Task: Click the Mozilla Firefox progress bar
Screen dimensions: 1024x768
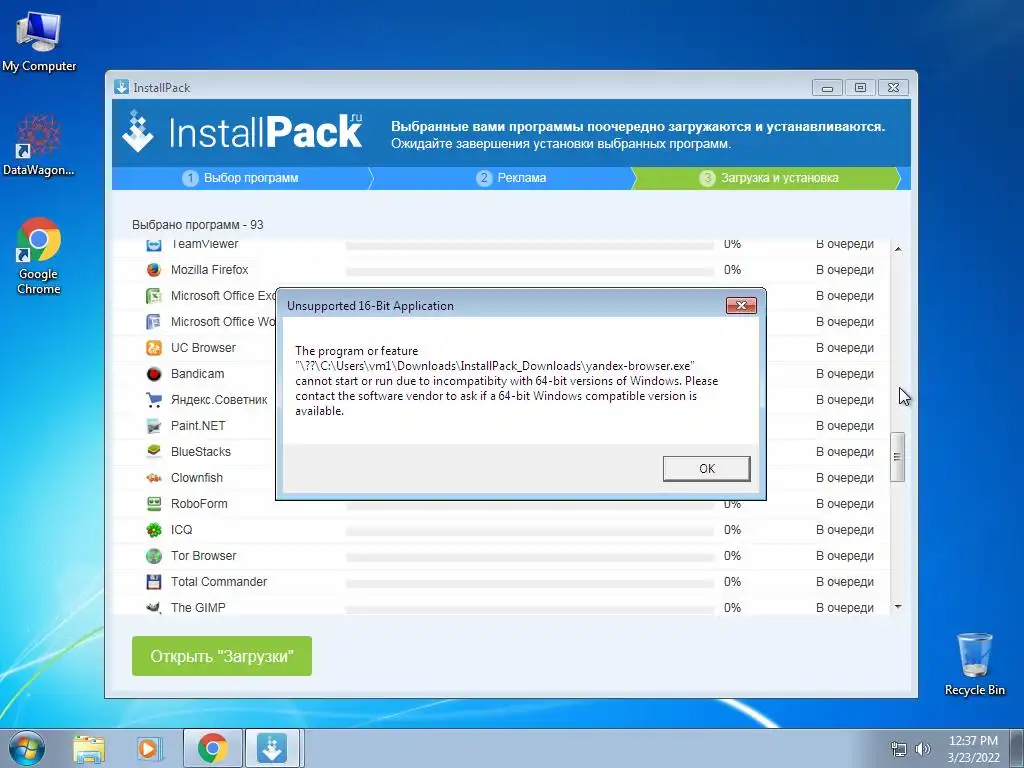Action: (x=530, y=271)
